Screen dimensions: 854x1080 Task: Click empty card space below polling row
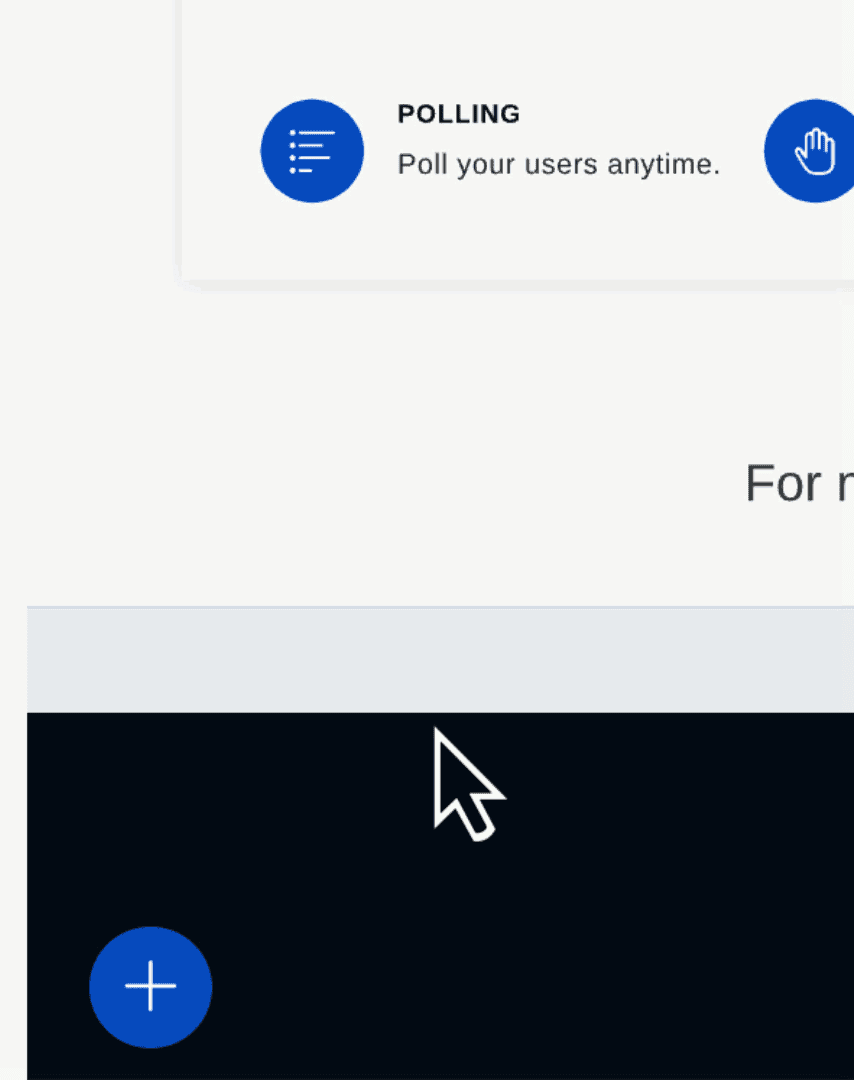click(517, 241)
